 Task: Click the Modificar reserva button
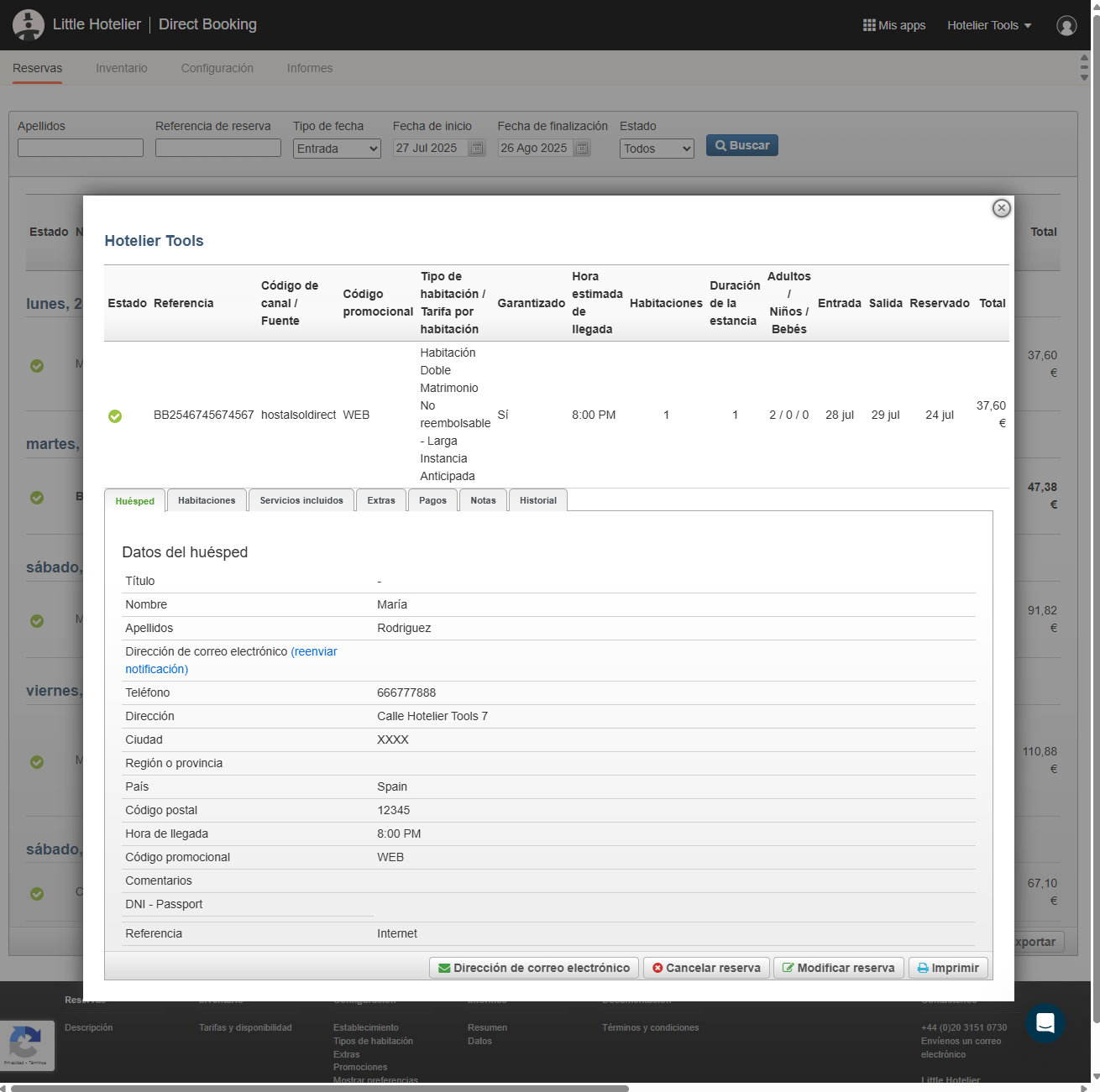click(x=838, y=968)
